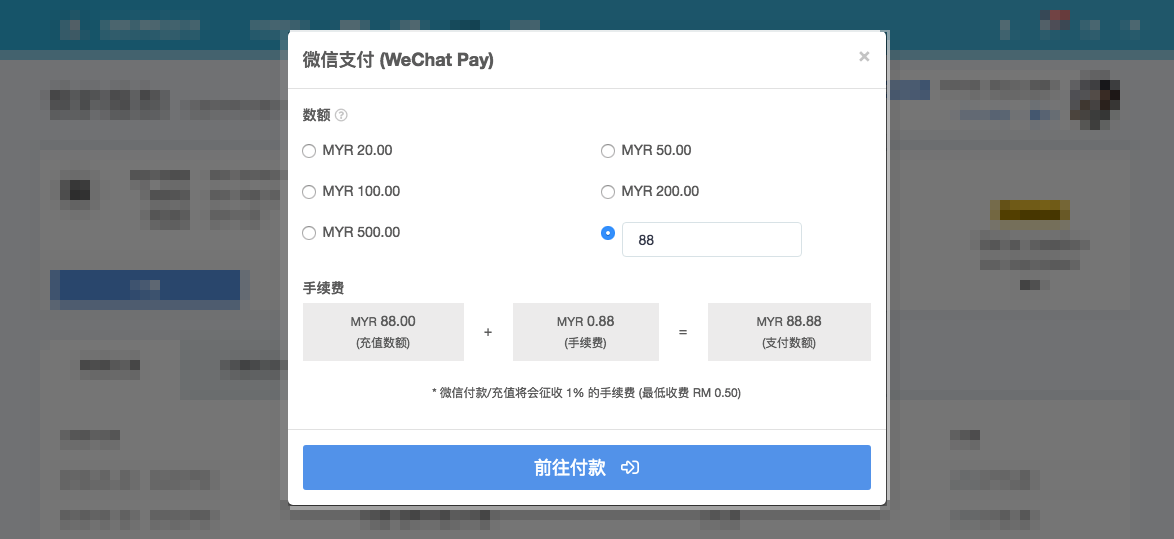Pick the MYR 100.00 amount
The width and height of the screenshot is (1174, 539).
click(309, 192)
